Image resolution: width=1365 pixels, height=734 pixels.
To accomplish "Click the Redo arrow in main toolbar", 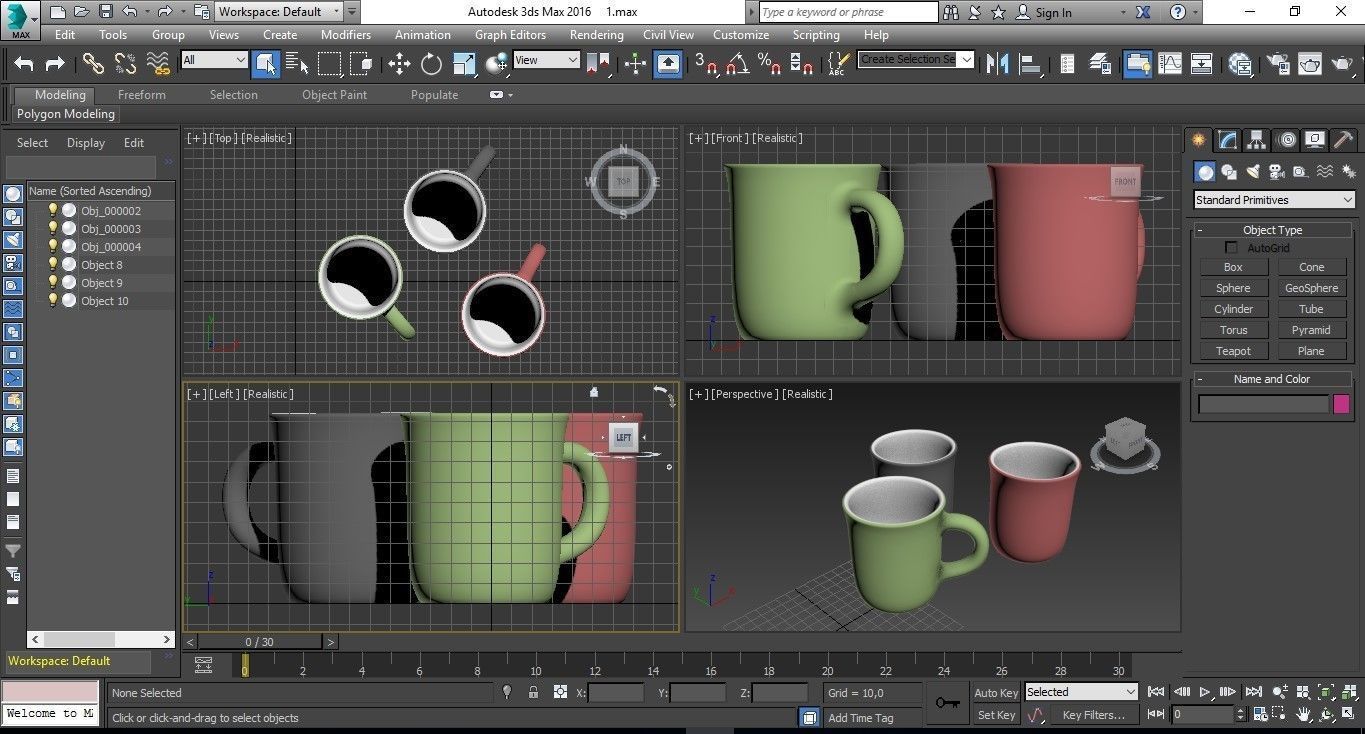I will coord(55,64).
